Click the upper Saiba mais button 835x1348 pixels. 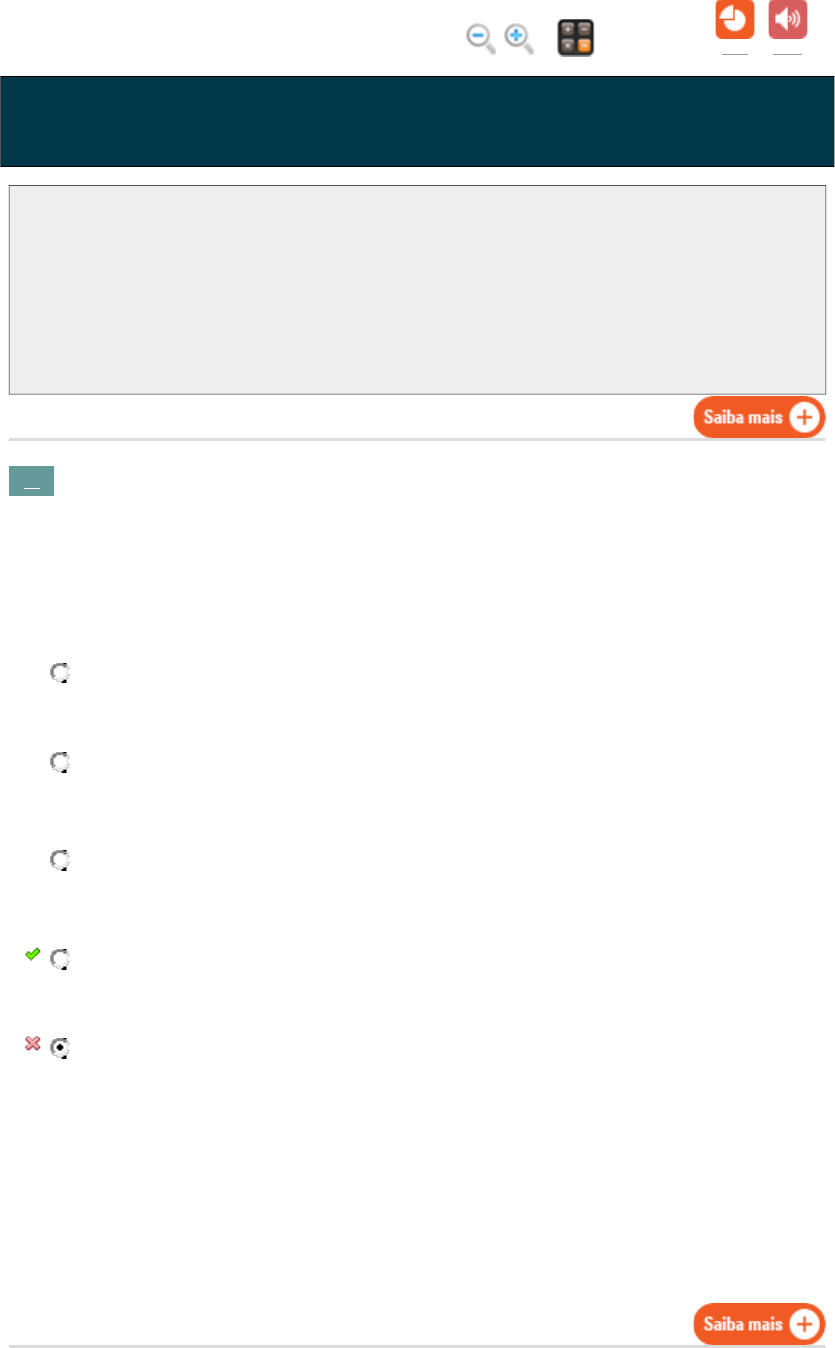tap(759, 417)
